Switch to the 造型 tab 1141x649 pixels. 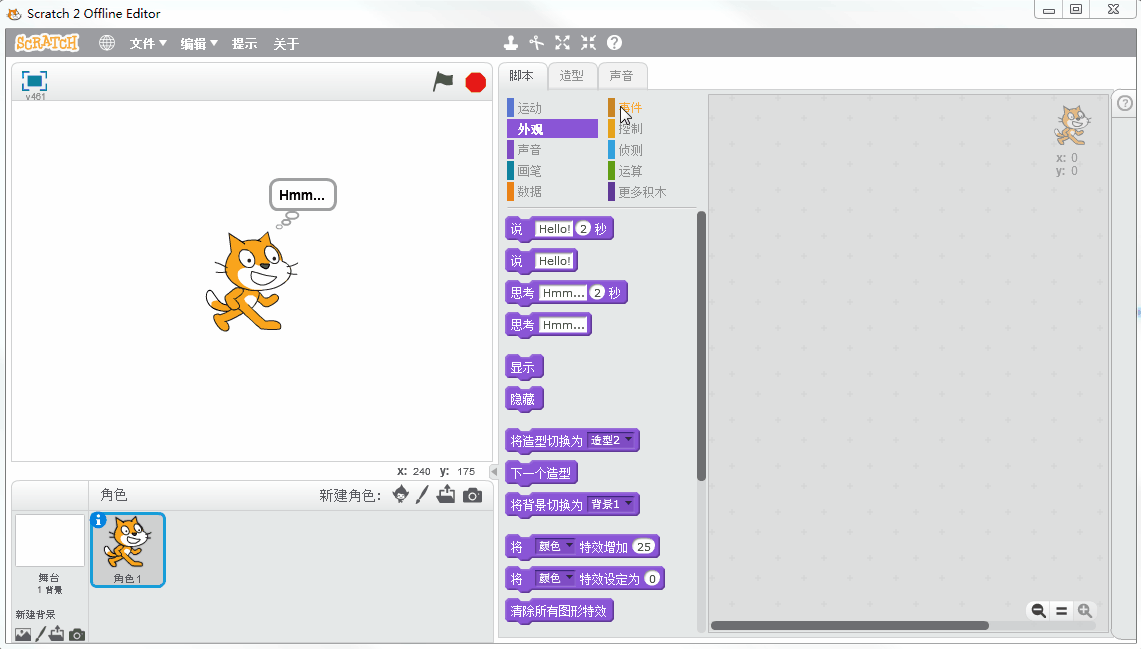click(x=572, y=76)
